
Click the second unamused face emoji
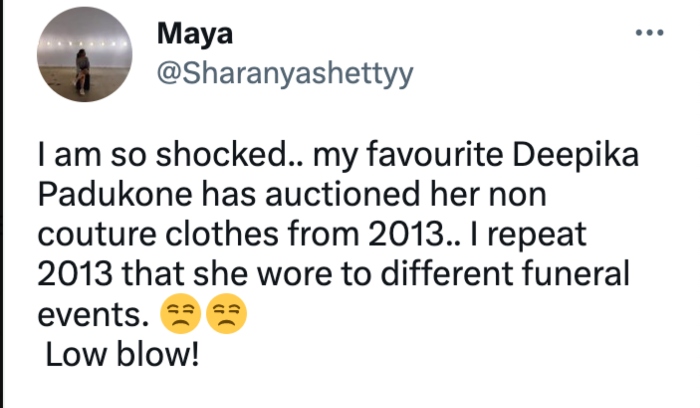click(225, 317)
